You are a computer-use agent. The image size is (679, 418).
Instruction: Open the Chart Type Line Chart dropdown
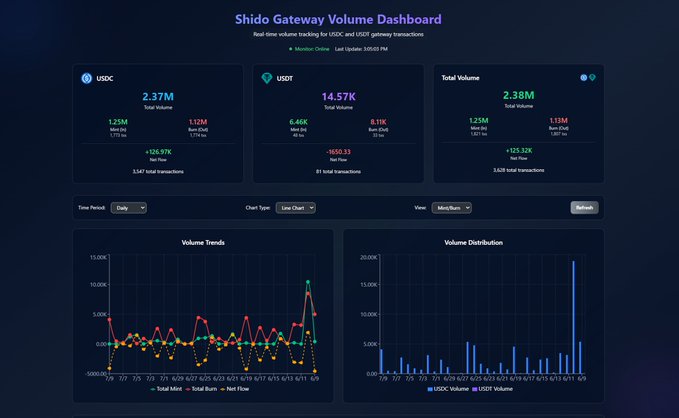(x=295, y=208)
